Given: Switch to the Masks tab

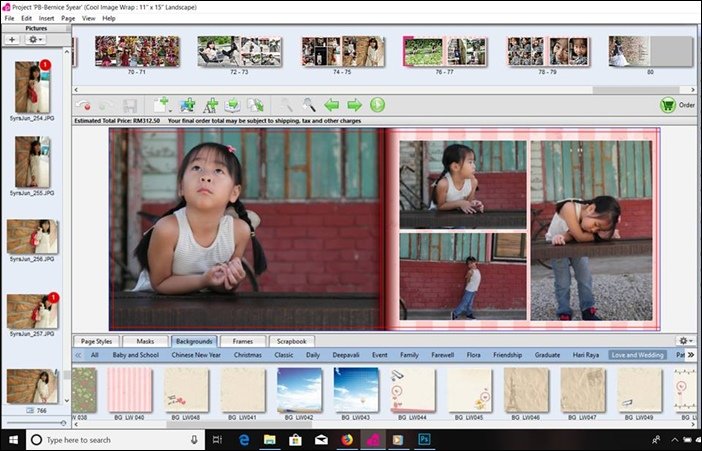Looking at the screenshot, I should [145, 341].
